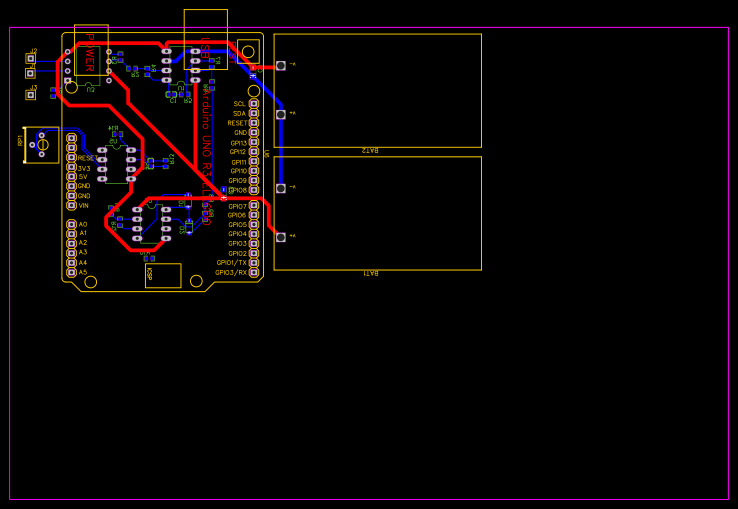738x509 pixels.
Task: Select the ICSP header footprint
Action: pyautogui.click(x=163, y=275)
